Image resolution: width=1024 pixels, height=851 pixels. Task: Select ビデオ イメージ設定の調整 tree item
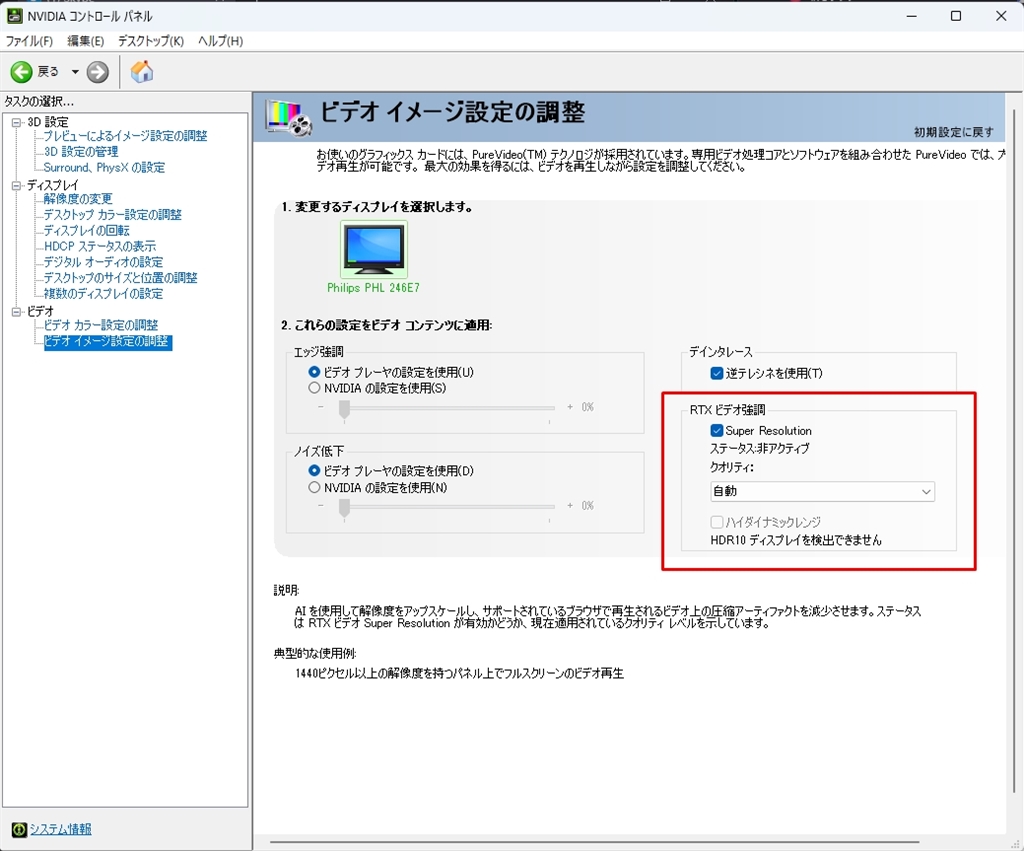108,342
